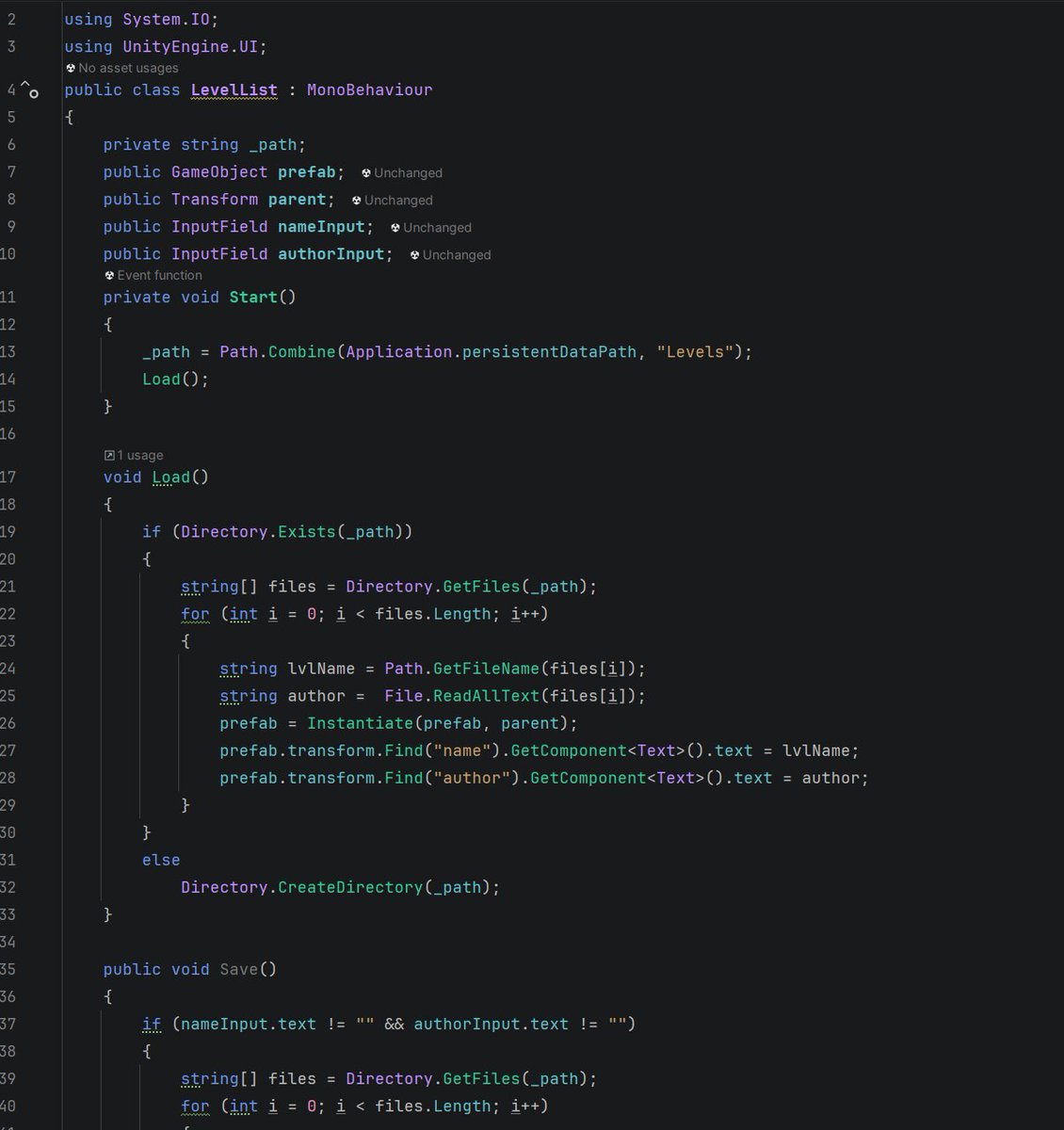
Task: Open the "No asset usages" hint
Action: coord(121,68)
